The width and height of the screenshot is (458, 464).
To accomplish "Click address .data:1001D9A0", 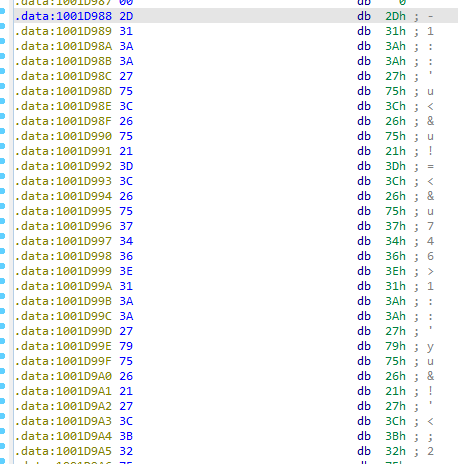I will (x=63, y=376).
